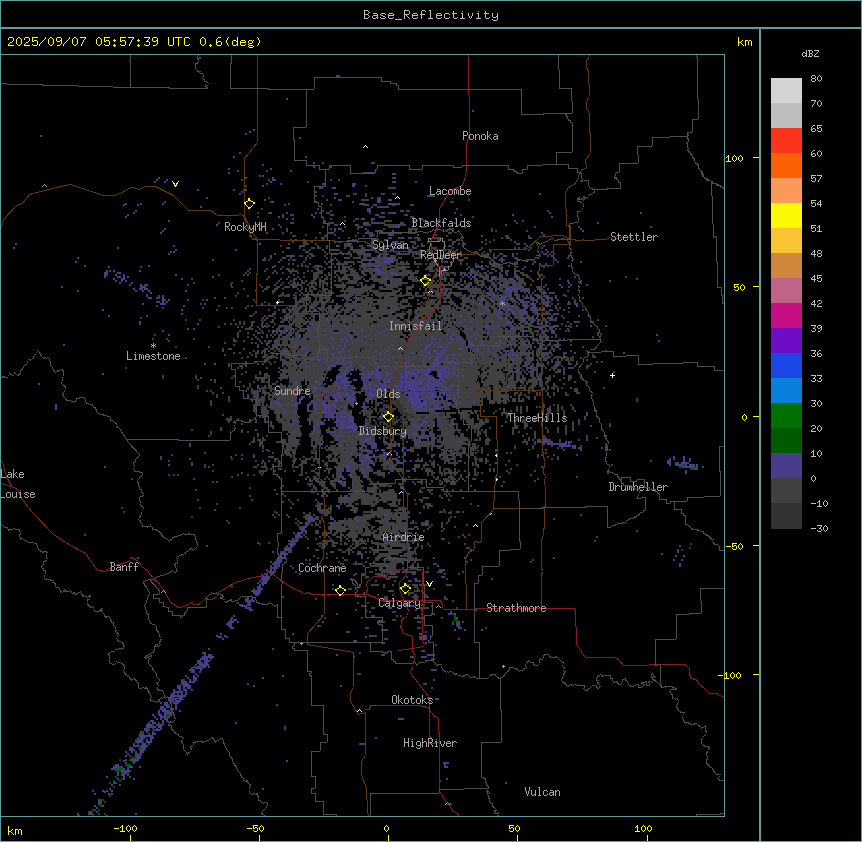Select the blue 33-36 dBZ legend swatch
The width and height of the screenshot is (862, 842).
pyautogui.click(x=786, y=366)
